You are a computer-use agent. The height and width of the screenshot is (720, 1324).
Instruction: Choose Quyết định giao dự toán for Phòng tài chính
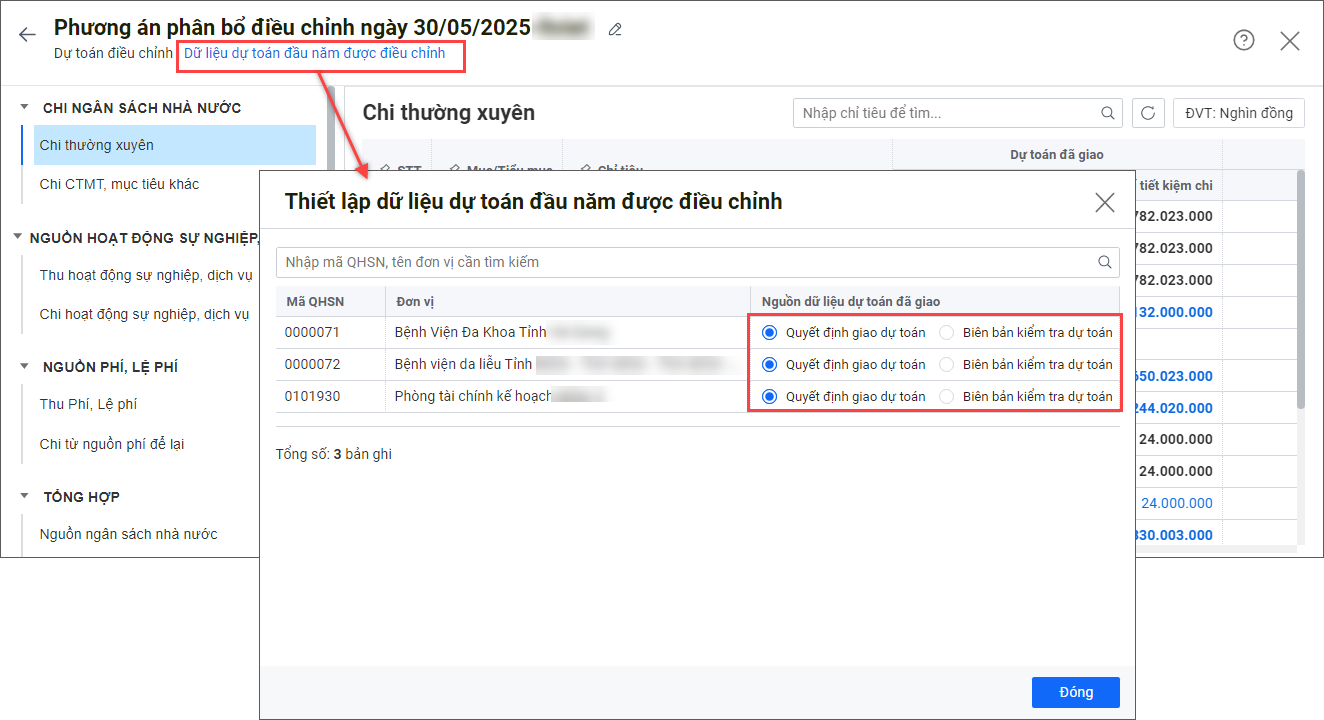[769, 397]
